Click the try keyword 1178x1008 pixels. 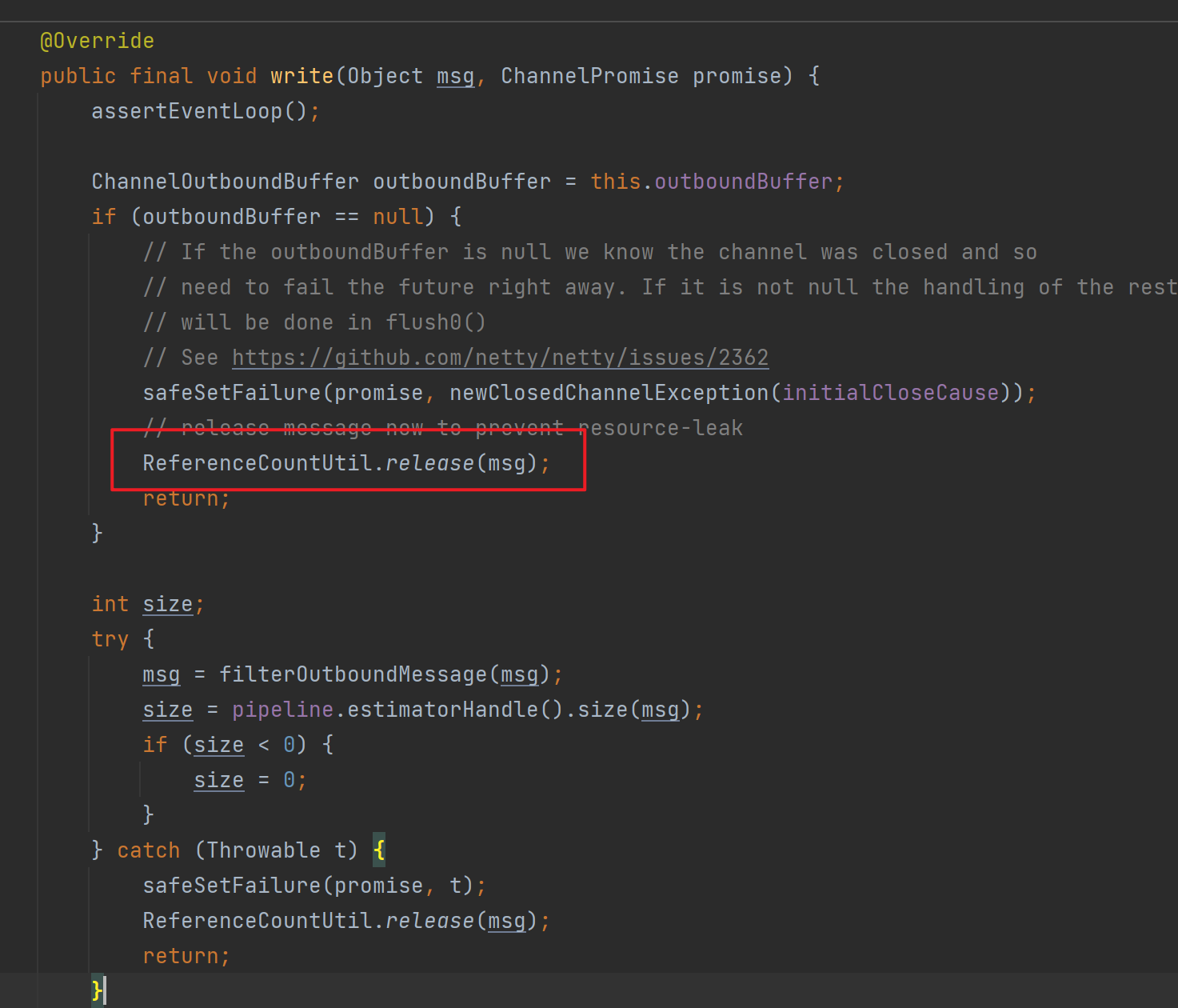point(110,639)
